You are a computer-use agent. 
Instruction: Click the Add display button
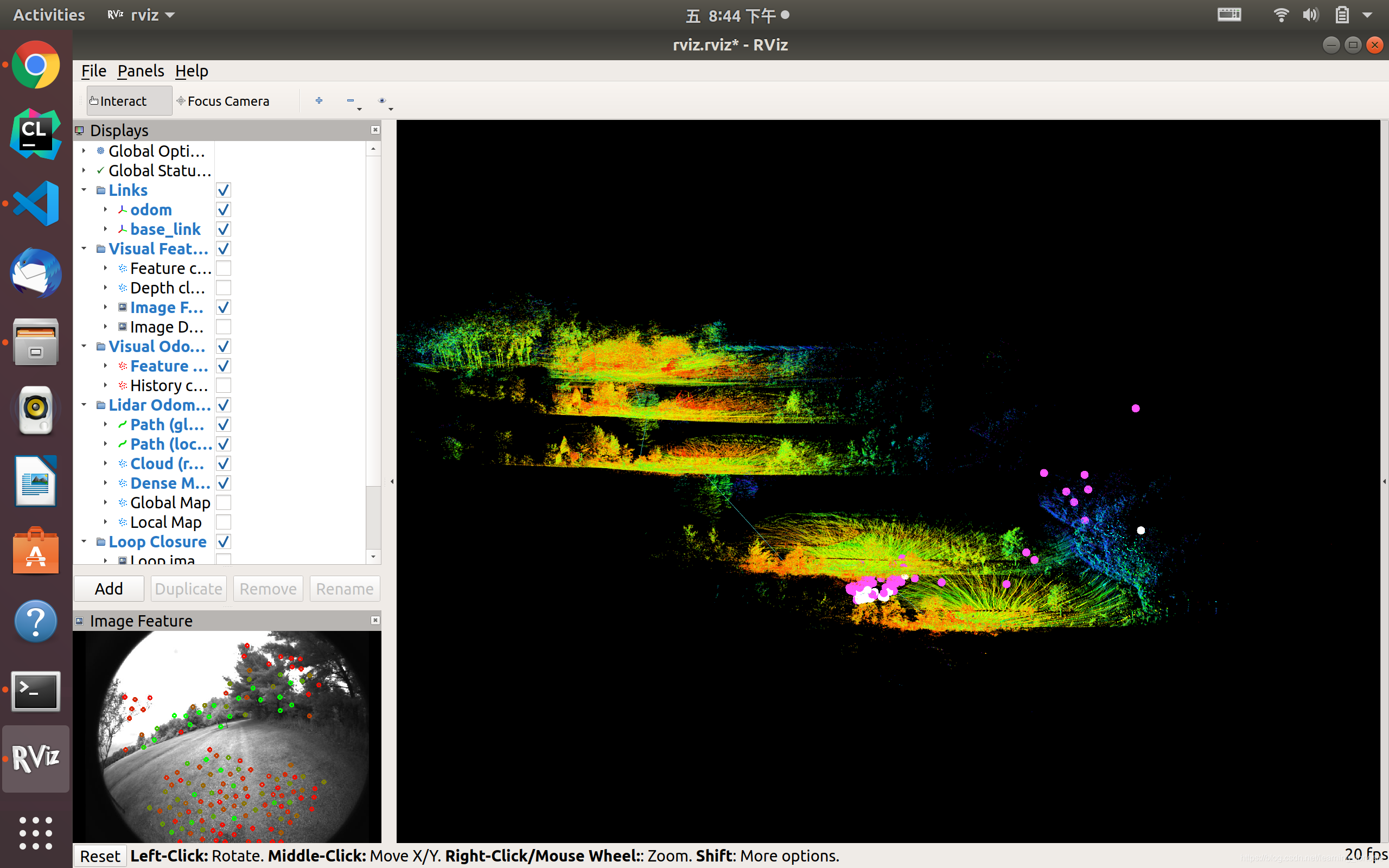109,589
